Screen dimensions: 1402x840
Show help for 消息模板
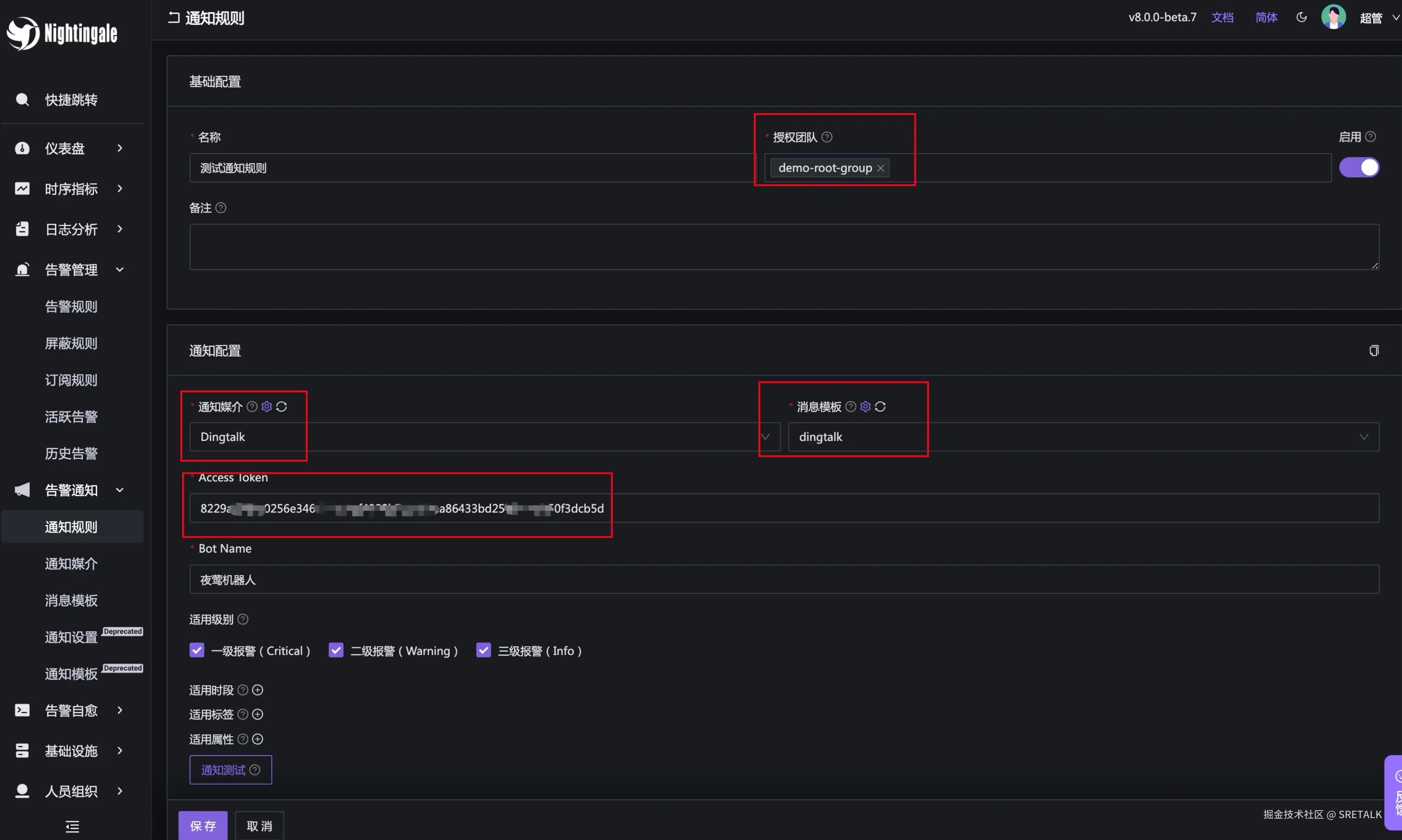(x=850, y=406)
